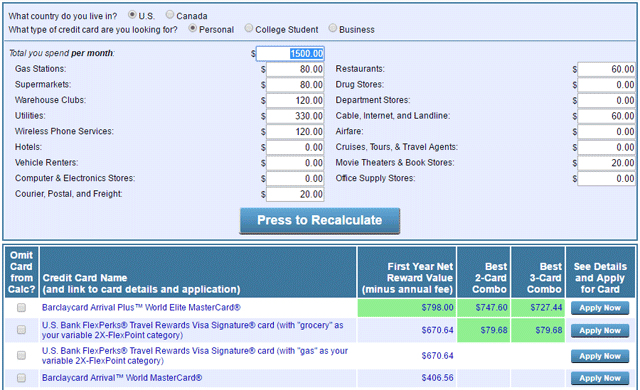Apply Now for Barclaycard Arrival Plus
Viewport: 640px width, 390px height.
pyautogui.click(x=600, y=308)
